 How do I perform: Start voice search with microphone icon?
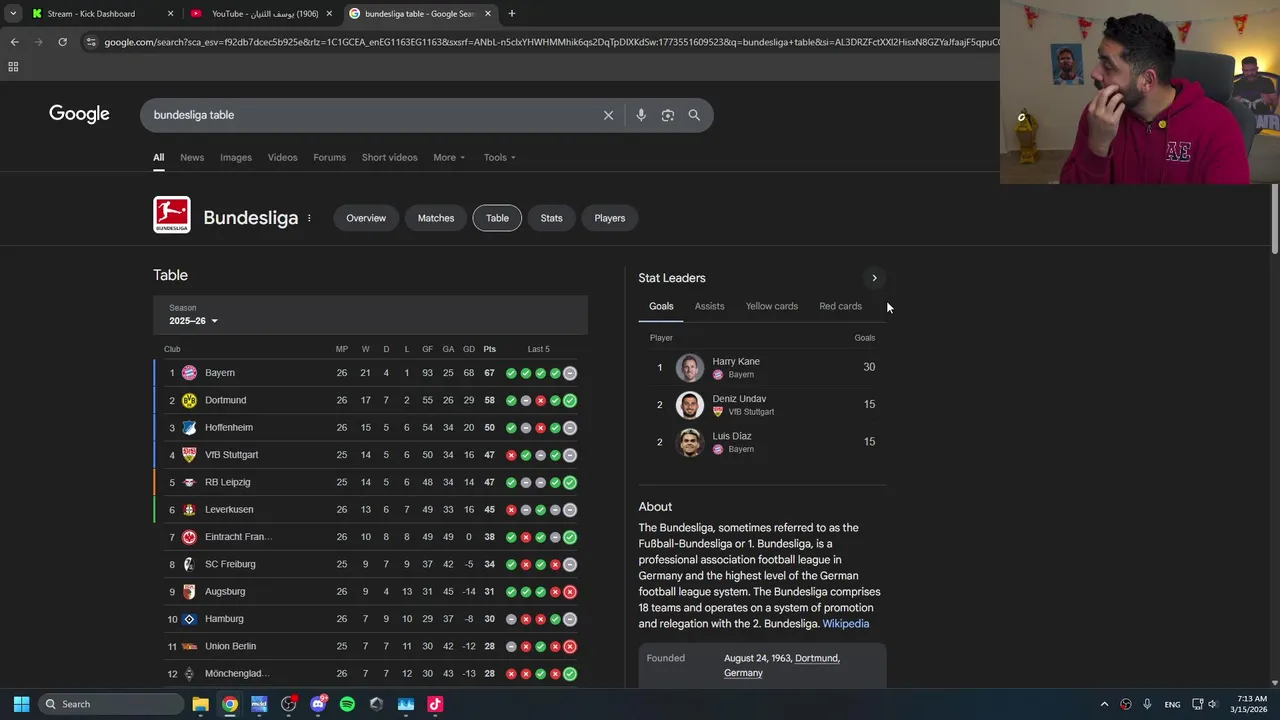click(641, 115)
